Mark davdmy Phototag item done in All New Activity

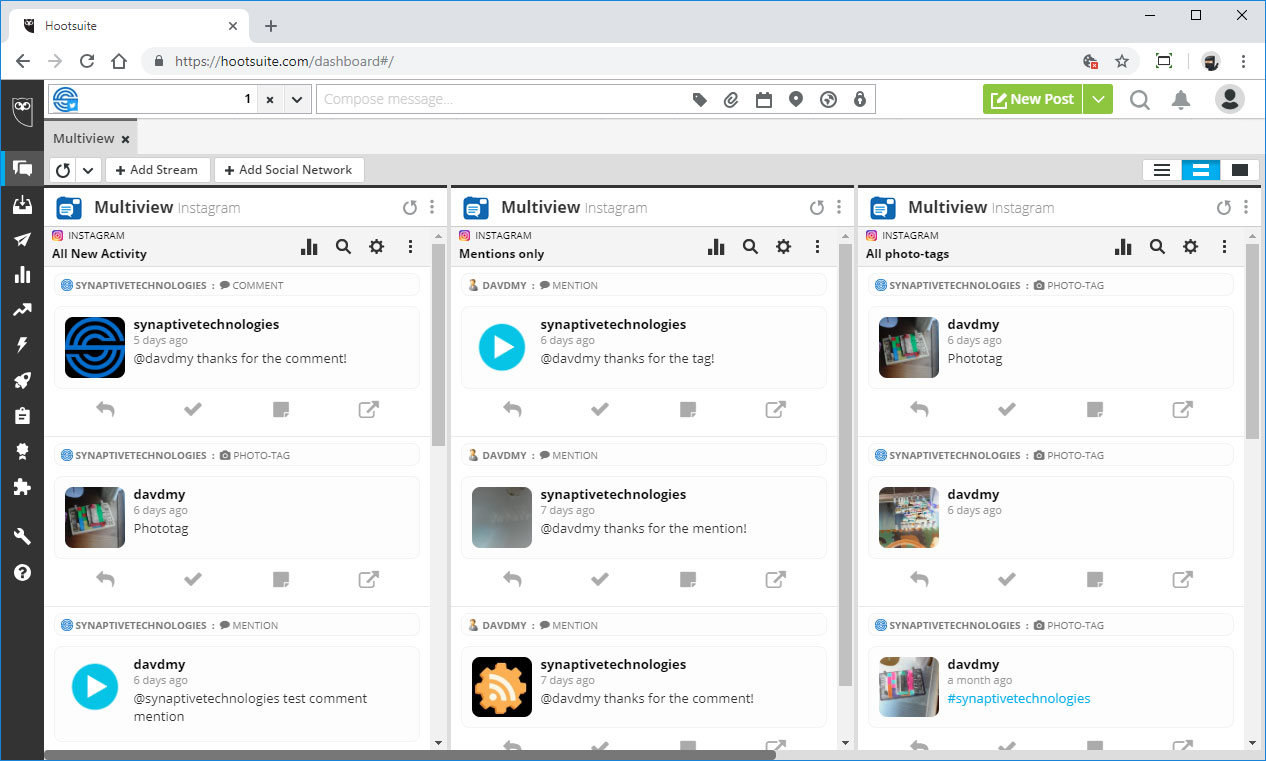click(193, 578)
